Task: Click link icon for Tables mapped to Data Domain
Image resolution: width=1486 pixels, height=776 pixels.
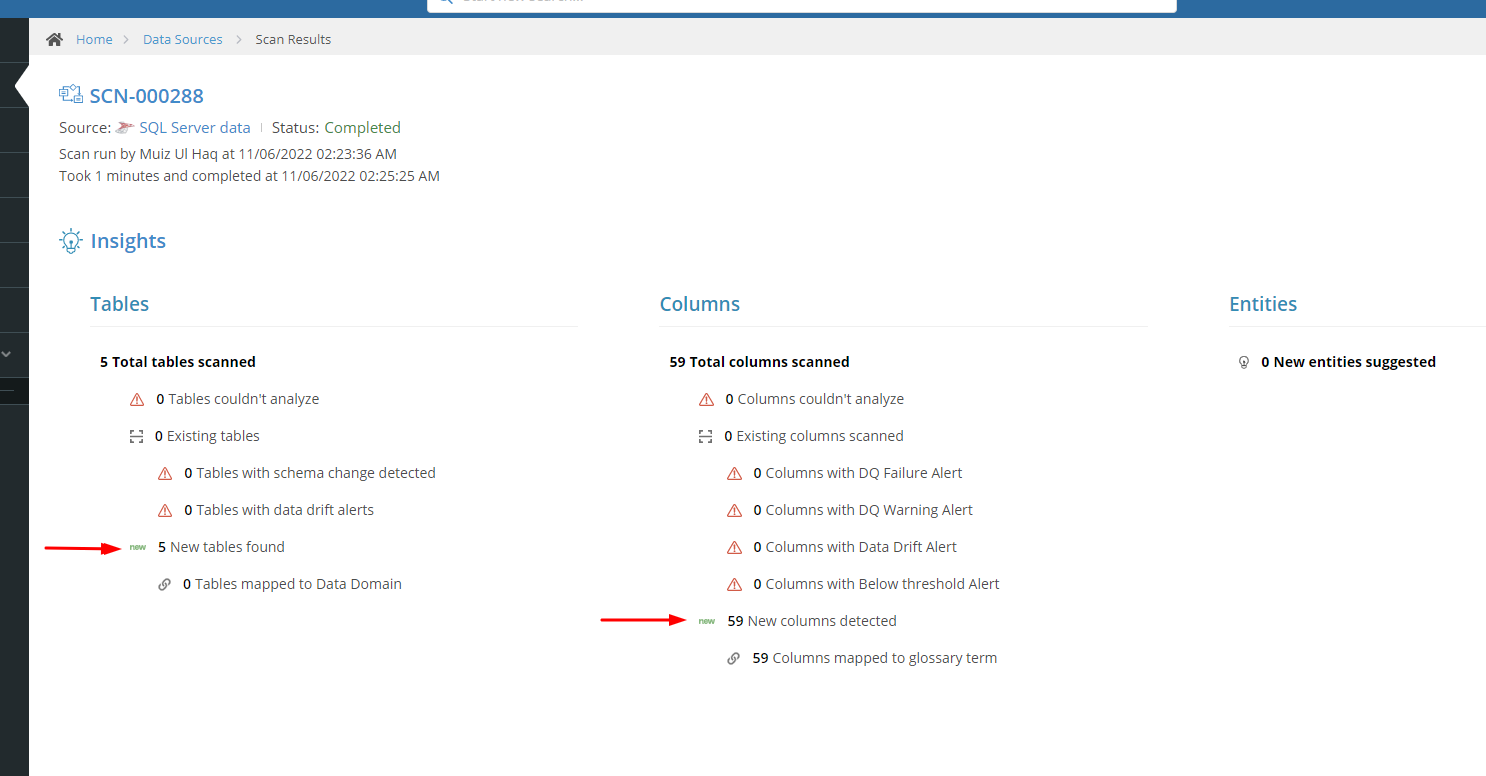Action: pyautogui.click(x=165, y=584)
